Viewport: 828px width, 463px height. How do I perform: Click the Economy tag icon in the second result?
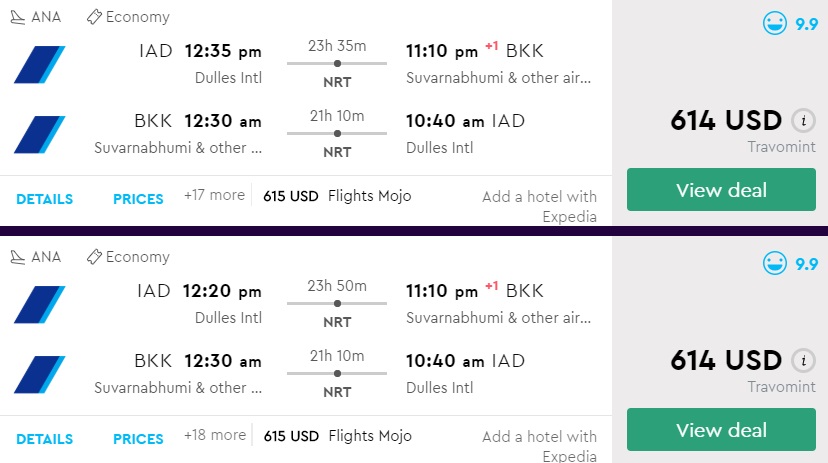pyautogui.click(x=95, y=257)
